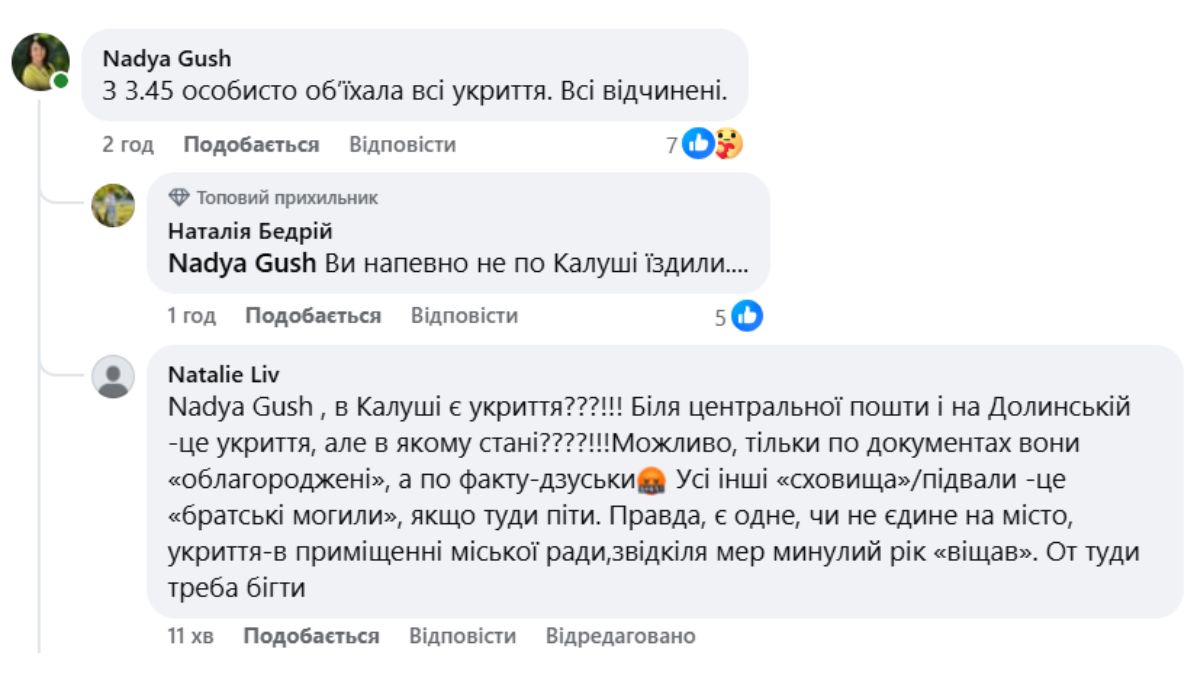This screenshot has height=675, width=1200.
Task: Reply to Наталія Бедрій via Відповісти
Action: [x=464, y=316]
